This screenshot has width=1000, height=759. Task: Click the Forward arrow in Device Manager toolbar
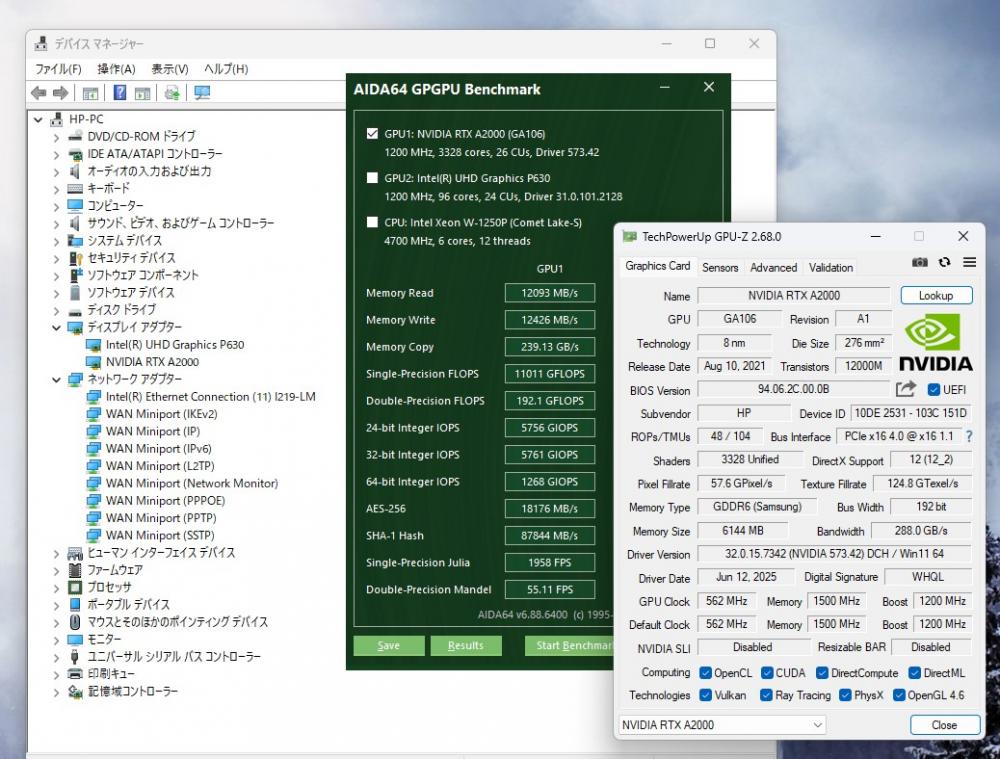point(61,93)
